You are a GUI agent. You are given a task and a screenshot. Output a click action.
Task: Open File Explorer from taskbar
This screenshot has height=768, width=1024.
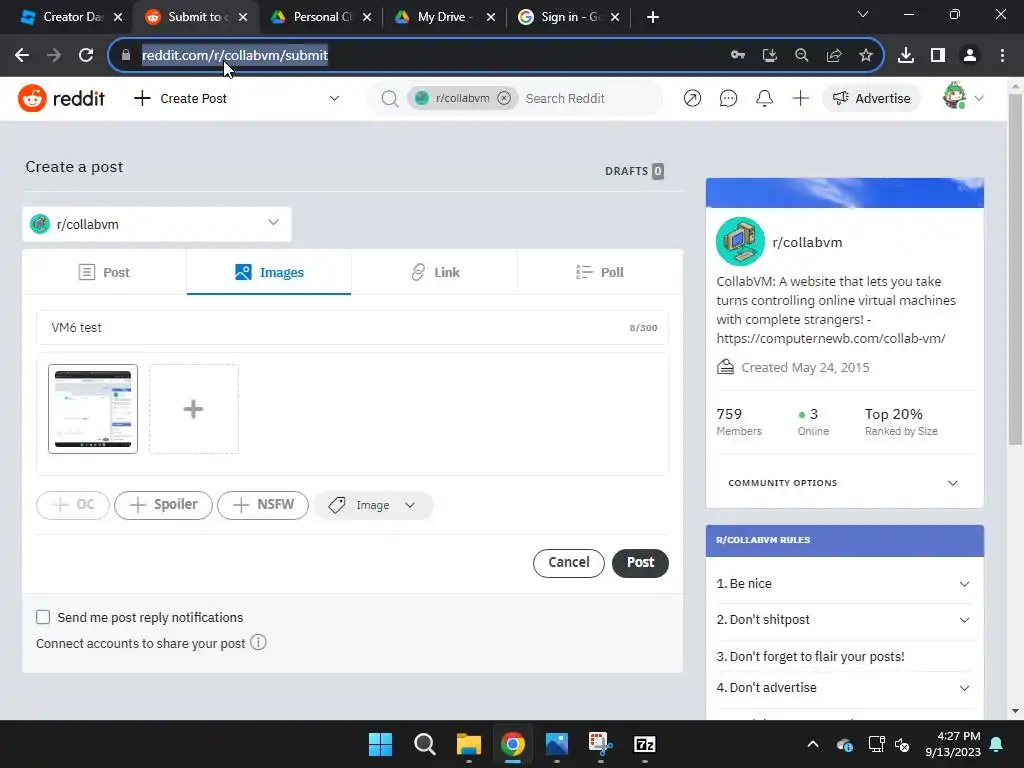[468, 744]
